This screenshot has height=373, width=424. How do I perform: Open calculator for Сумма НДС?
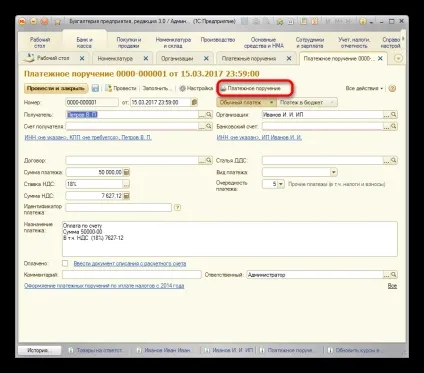(126, 196)
